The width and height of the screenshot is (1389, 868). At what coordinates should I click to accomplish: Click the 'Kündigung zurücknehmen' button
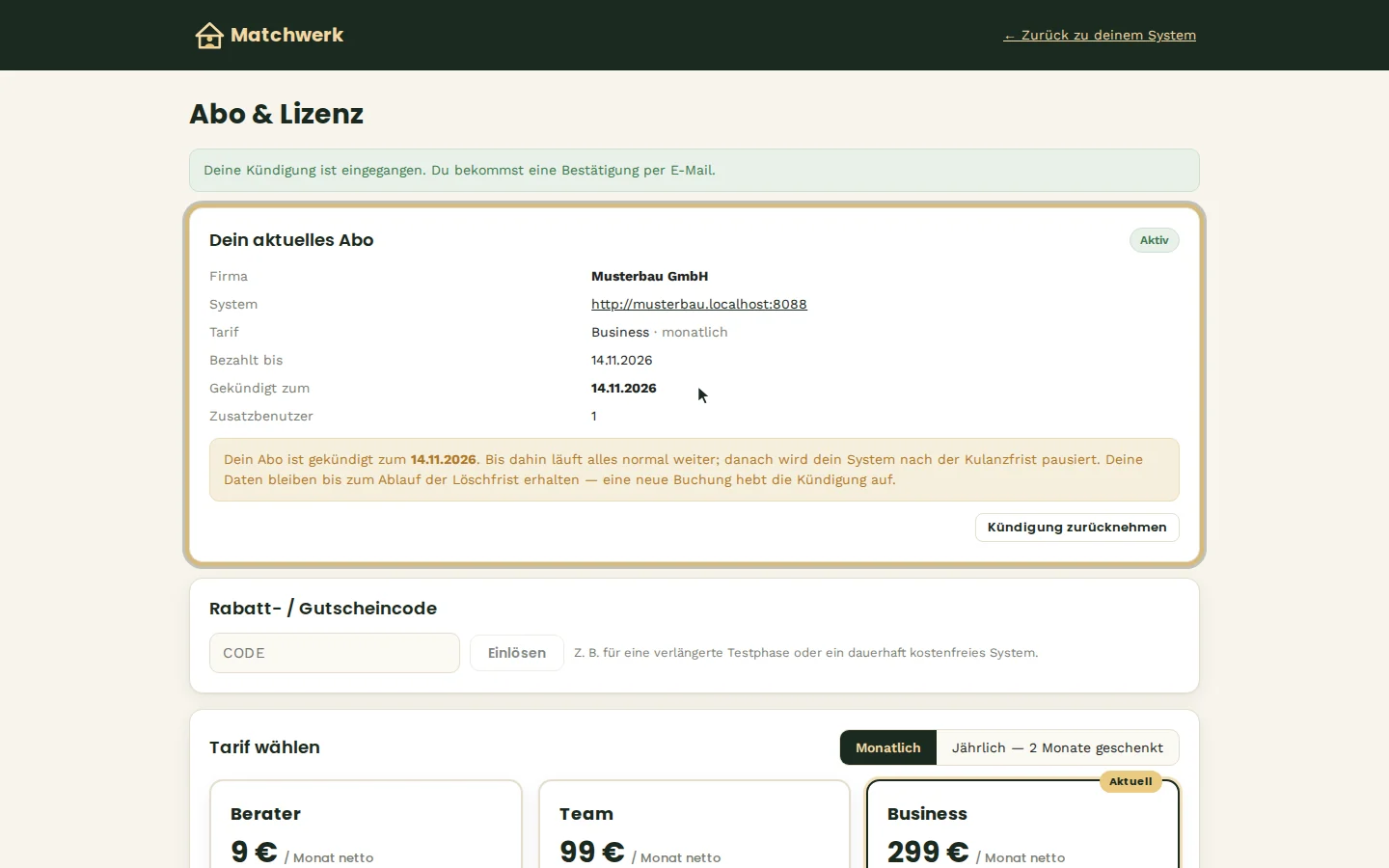(x=1076, y=528)
